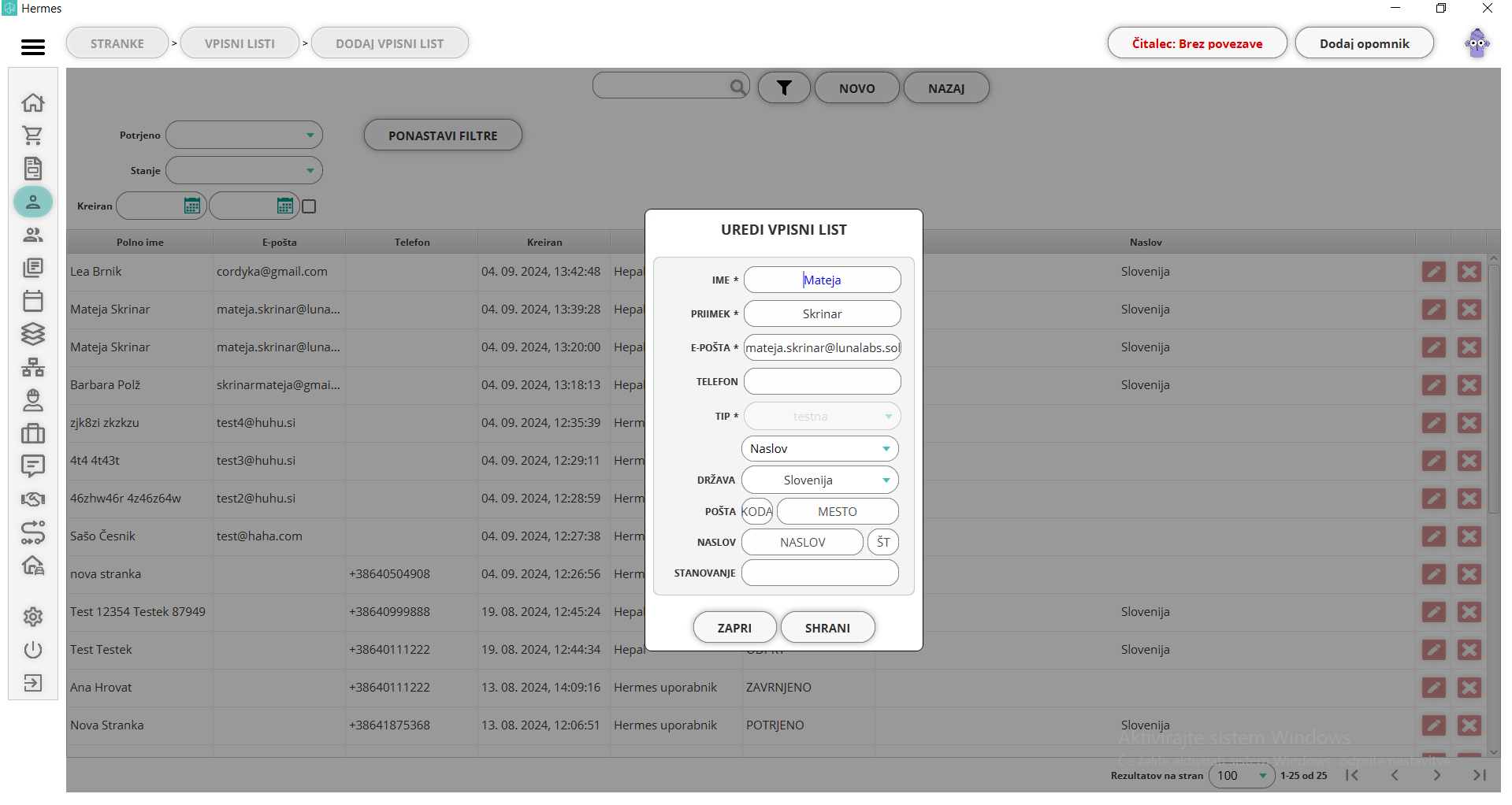Image resolution: width=1512 pixels, height=805 pixels.
Task: Go to DODAJ VPISNI LIST breadcrumb
Action: 390,43
